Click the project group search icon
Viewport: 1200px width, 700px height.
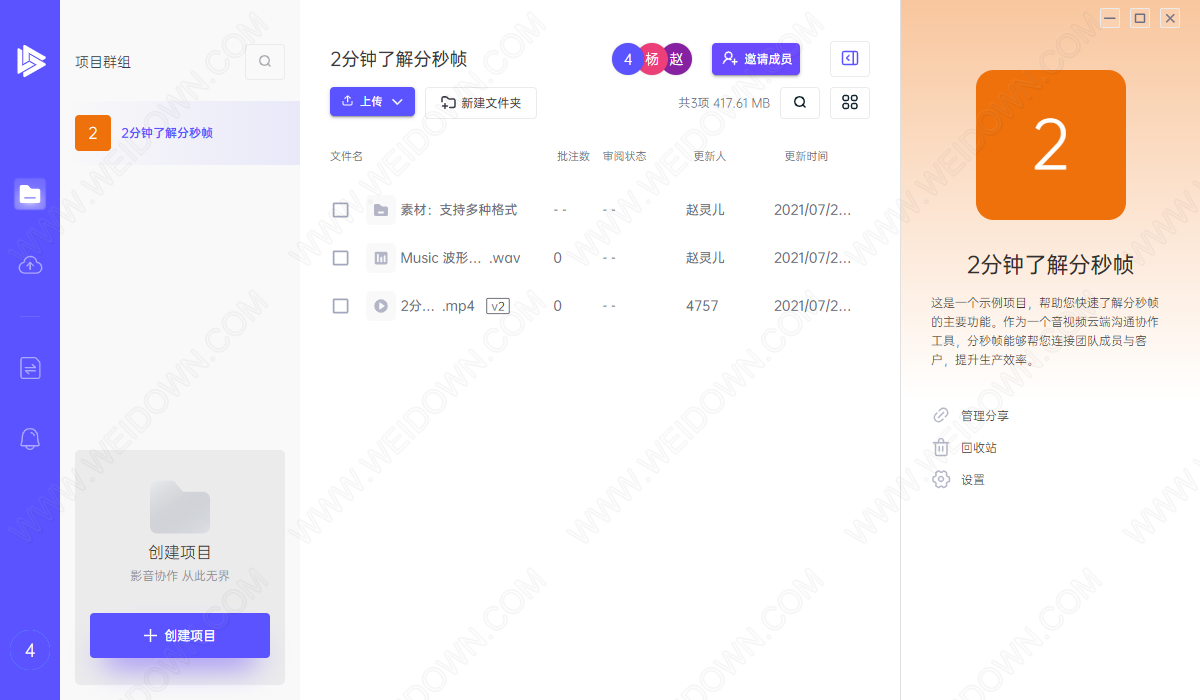tap(265, 61)
